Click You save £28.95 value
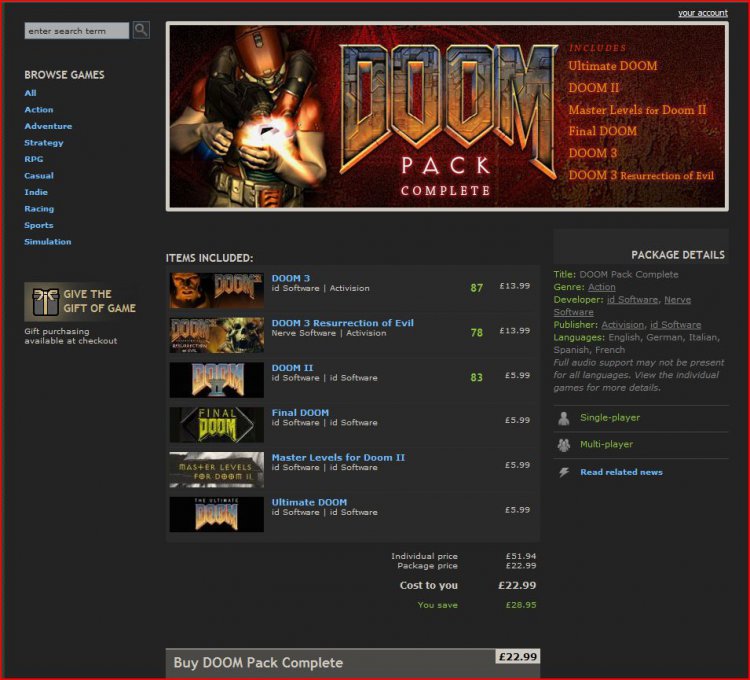Screen dimensions: 750x680 pyautogui.click(x=521, y=605)
